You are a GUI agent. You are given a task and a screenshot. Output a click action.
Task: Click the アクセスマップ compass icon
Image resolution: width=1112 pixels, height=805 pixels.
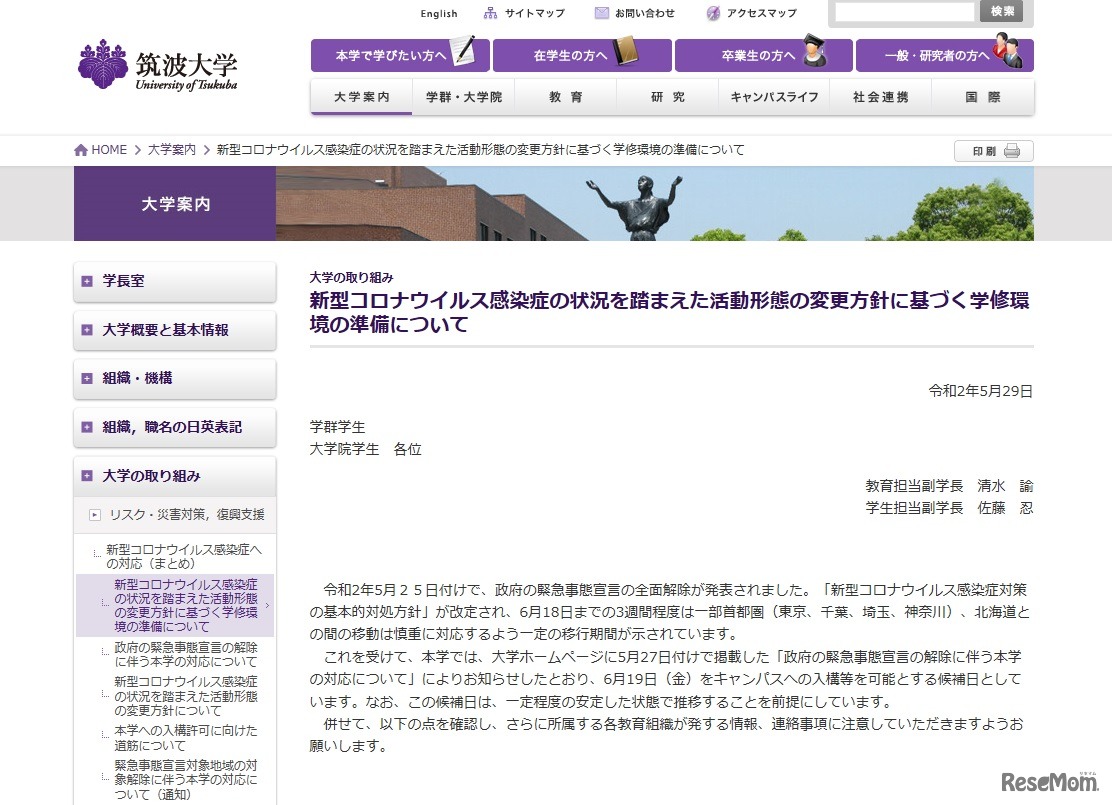(712, 13)
